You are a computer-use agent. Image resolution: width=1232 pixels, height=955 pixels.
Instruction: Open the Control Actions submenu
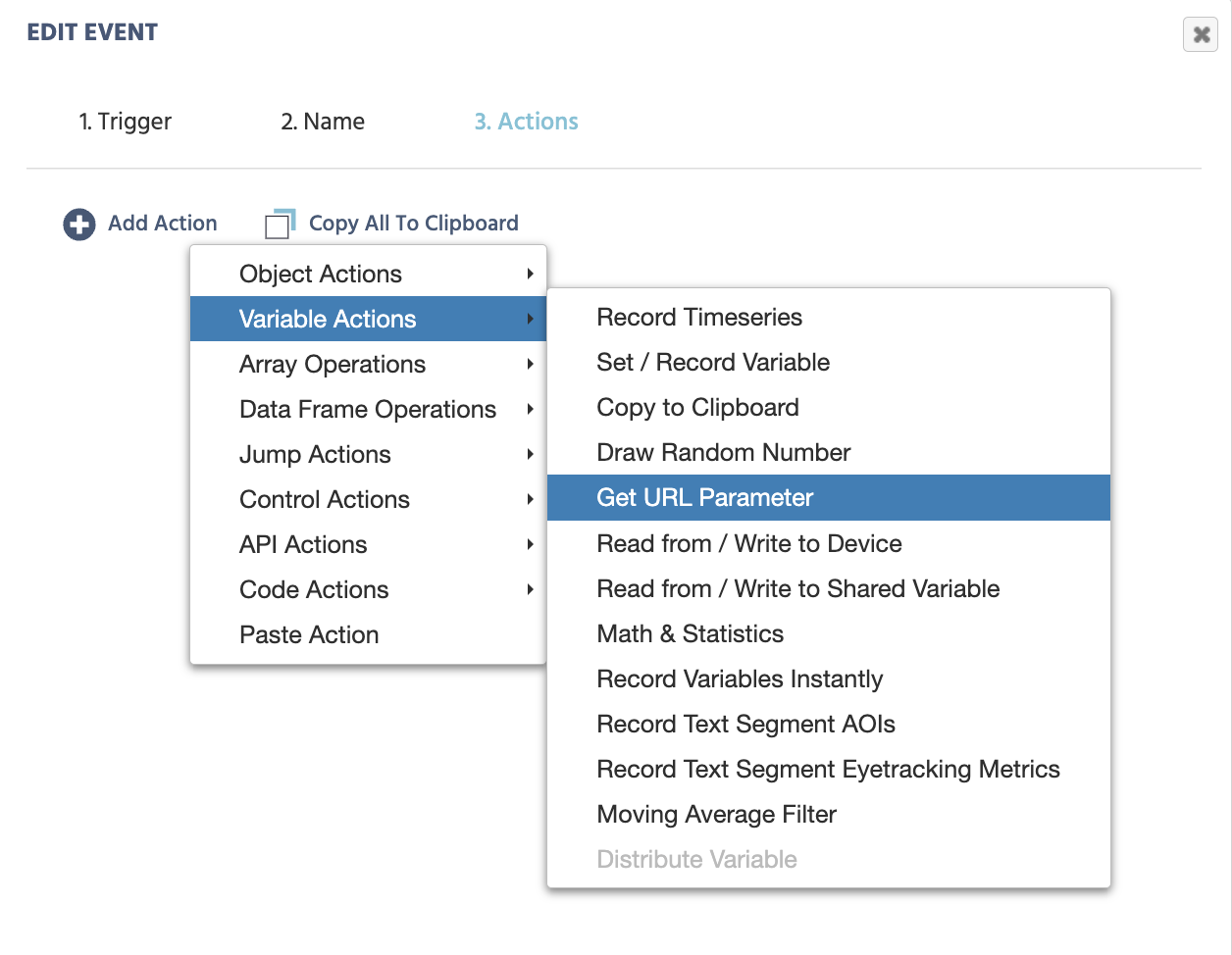click(368, 500)
